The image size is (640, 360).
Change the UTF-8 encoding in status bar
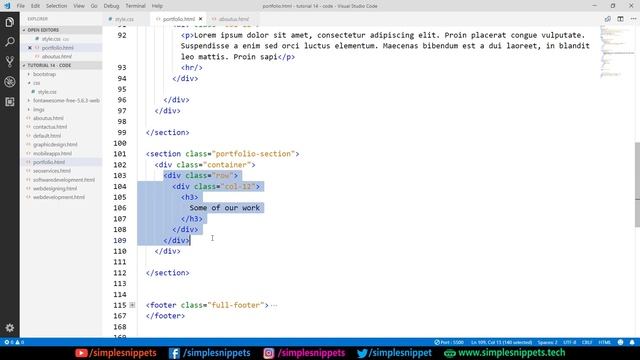tap(569, 342)
